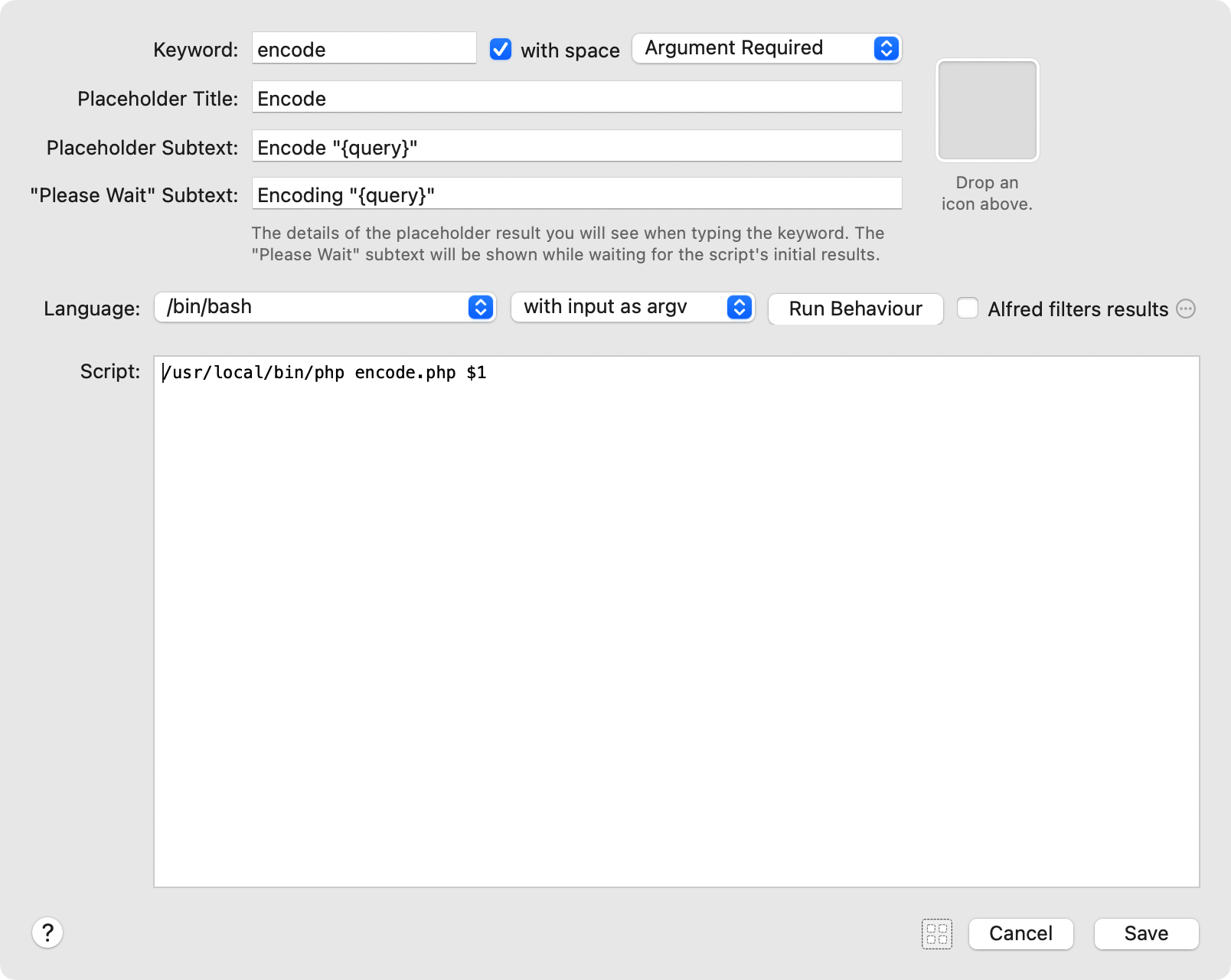
Task: Open the 'with input as argv' dropdown
Action: (633, 307)
